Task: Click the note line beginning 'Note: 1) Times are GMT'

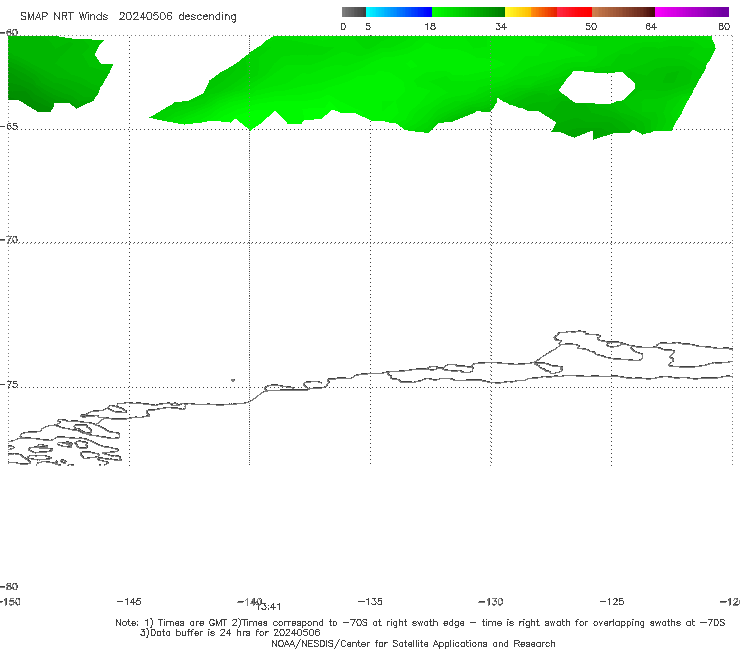Action: click(x=420, y=623)
